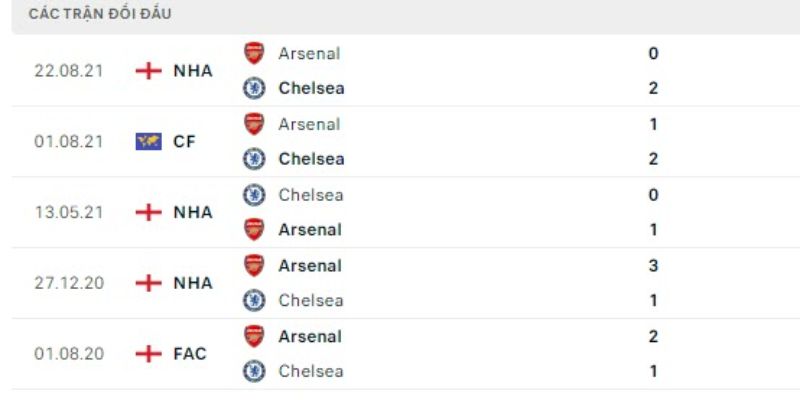The width and height of the screenshot is (800, 400).
Task: Open the Arsenal team link in the 22.08.21 match
Action: click(309, 54)
